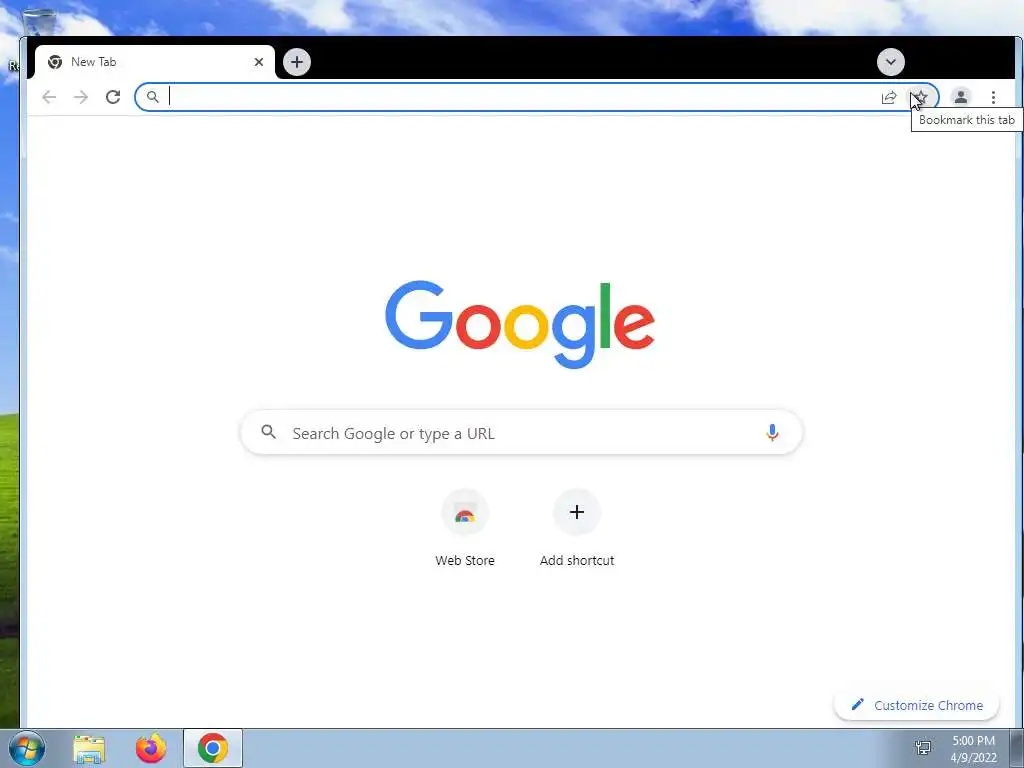This screenshot has width=1024, height=768.
Task: Click the share this page icon
Action: [x=889, y=97]
